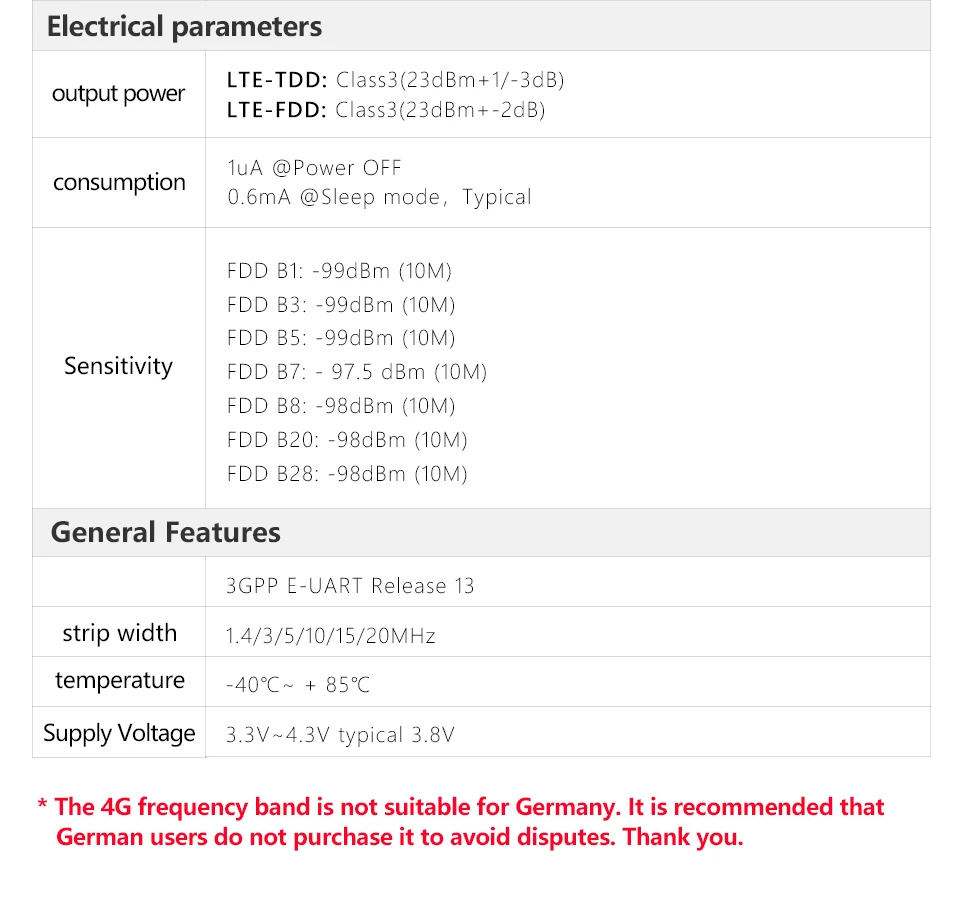Click the General Features section header
The width and height of the screenshot is (960, 916).
[165, 532]
